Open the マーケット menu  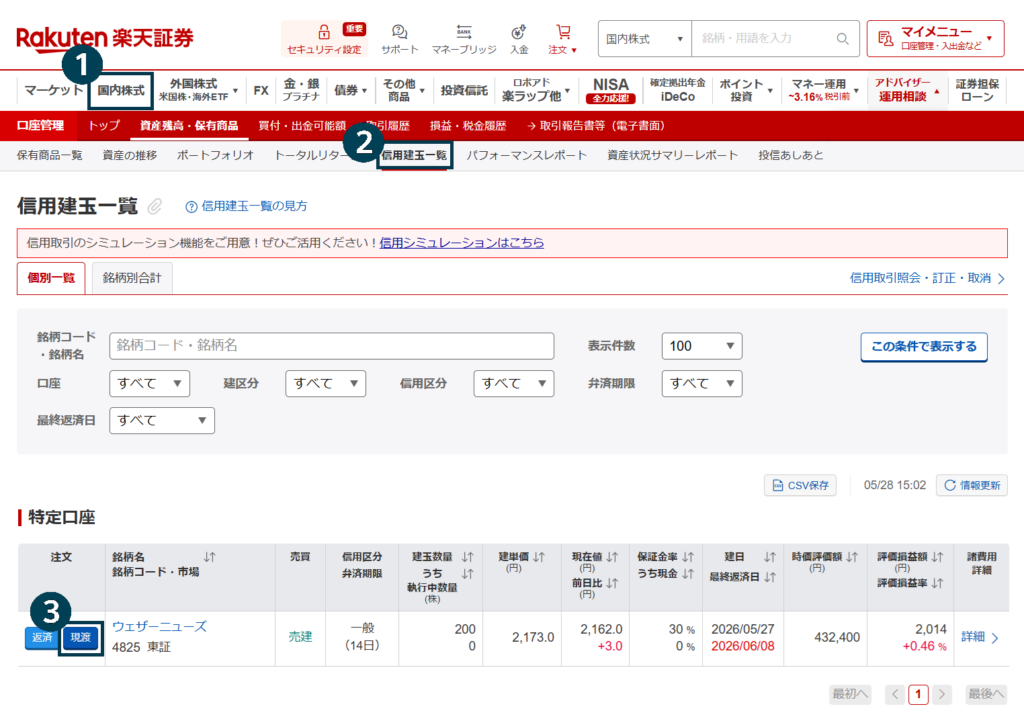(x=54, y=90)
